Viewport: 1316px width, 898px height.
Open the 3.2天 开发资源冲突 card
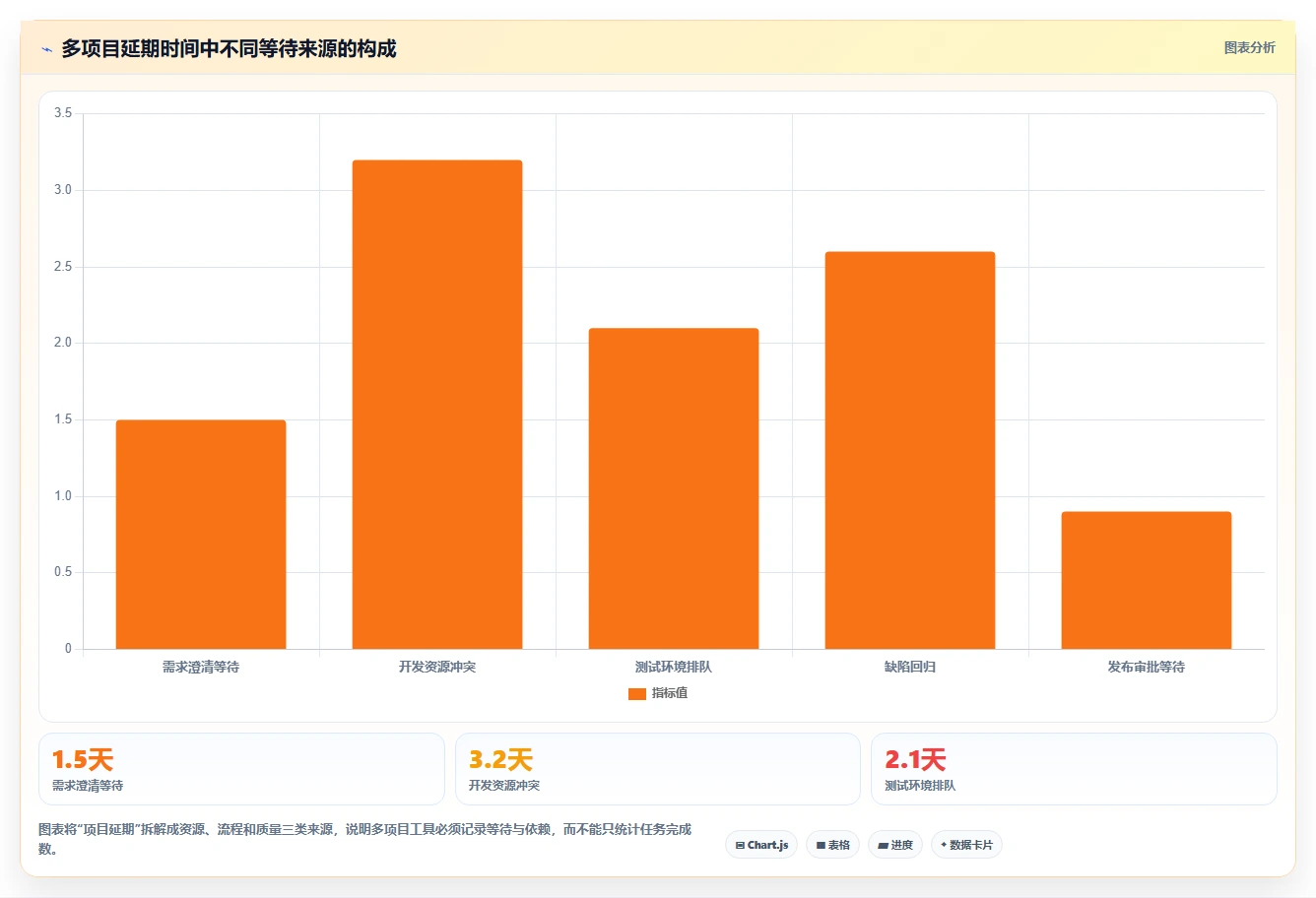(x=658, y=769)
